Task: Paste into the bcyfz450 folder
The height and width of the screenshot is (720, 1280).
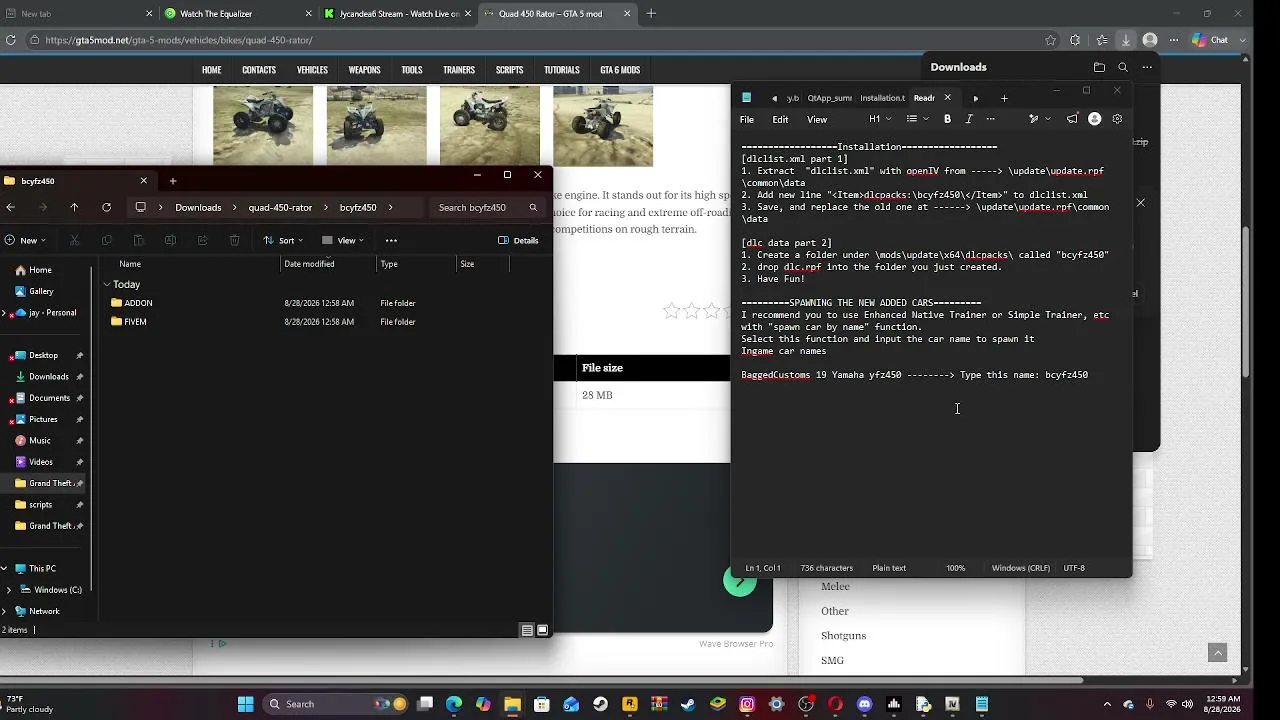Action: click(x=138, y=240)
